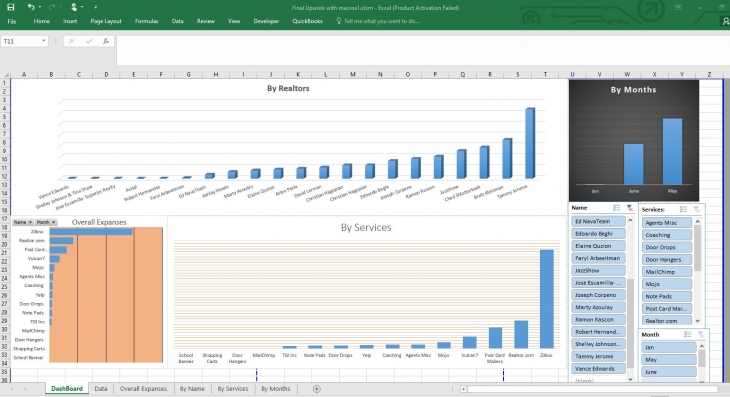Select Marty Azoulay slicer button

(x=598, y=307)
